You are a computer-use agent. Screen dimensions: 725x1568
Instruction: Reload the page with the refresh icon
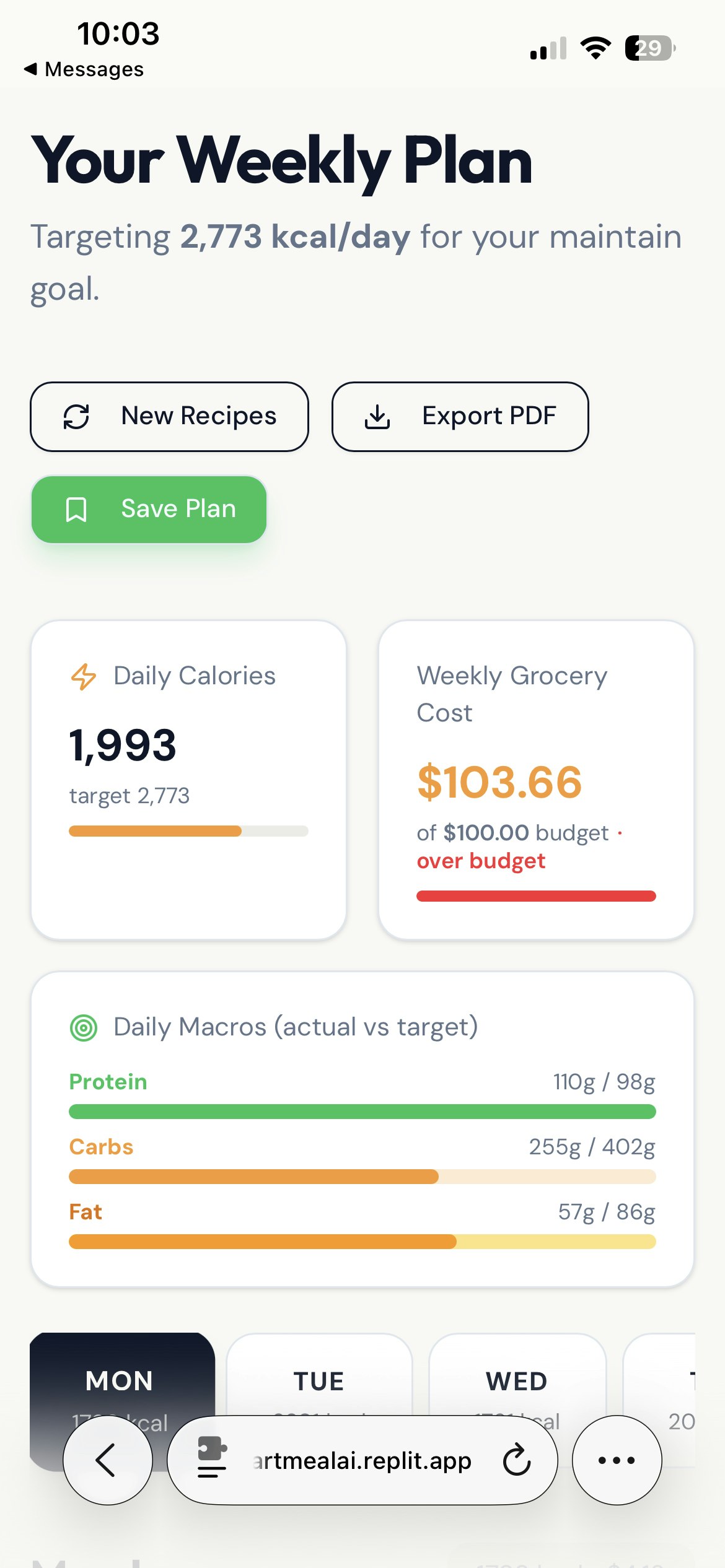[516, 1460]
